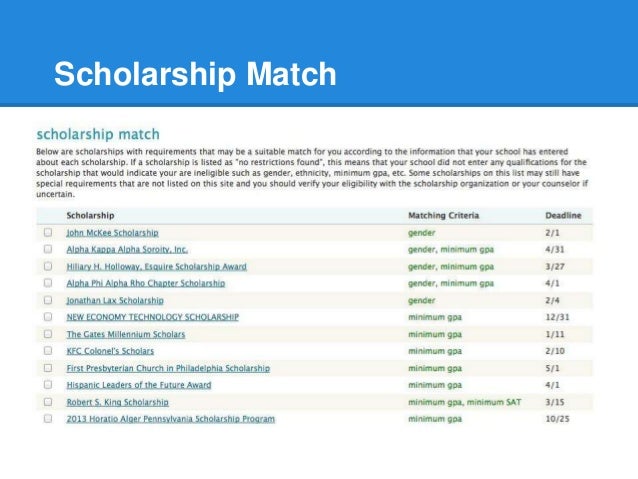Screen dimensions: 638x479
Task: Open NEW ECONOMY TECHNOLOGY SCHOLARSHIP link
Action: point(153,317)
